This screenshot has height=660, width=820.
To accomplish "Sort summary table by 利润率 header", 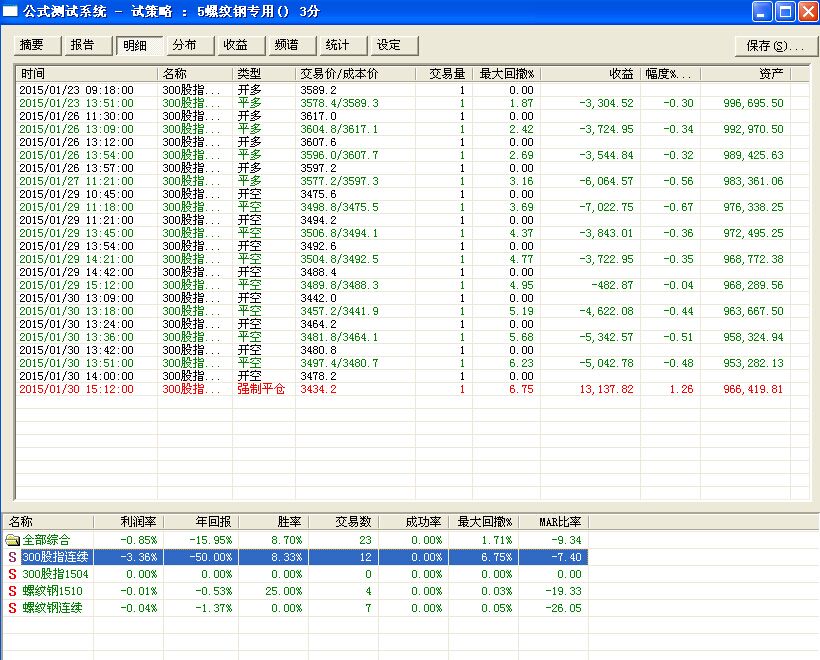I will (x=130, y=522).
